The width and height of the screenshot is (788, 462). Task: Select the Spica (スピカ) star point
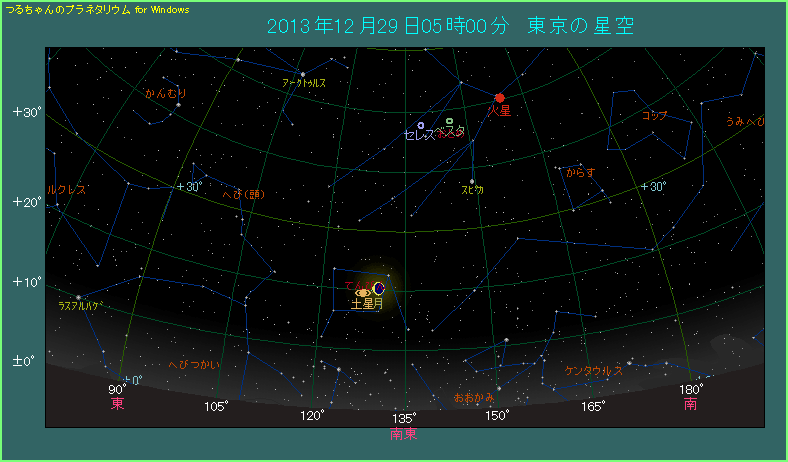pyautogui.click(x=472, y=181)
